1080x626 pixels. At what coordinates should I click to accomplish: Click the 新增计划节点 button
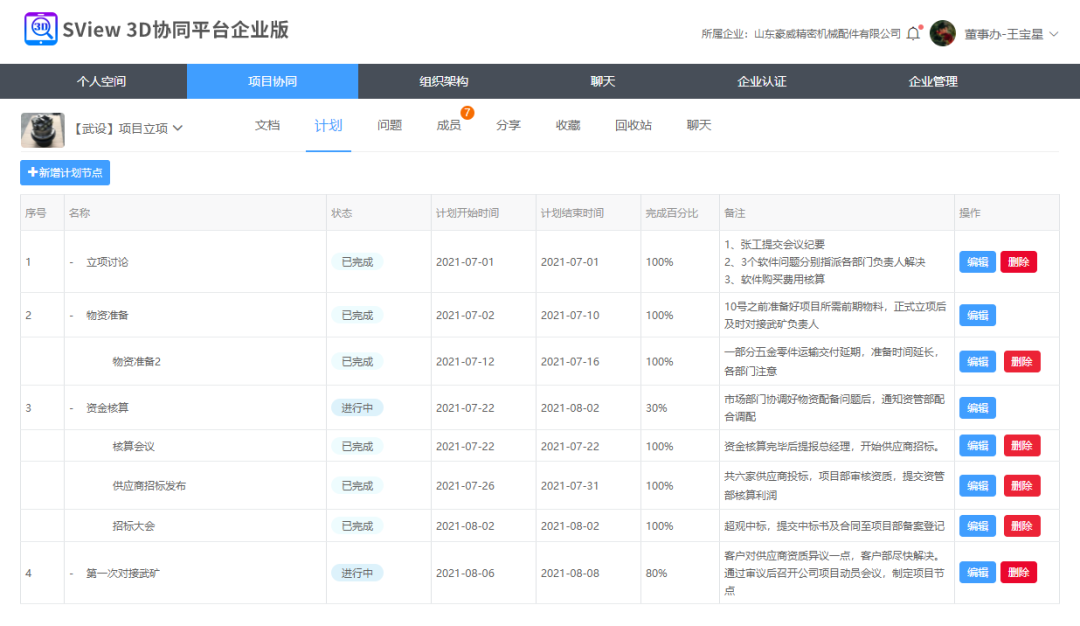(x=64, y=172)
